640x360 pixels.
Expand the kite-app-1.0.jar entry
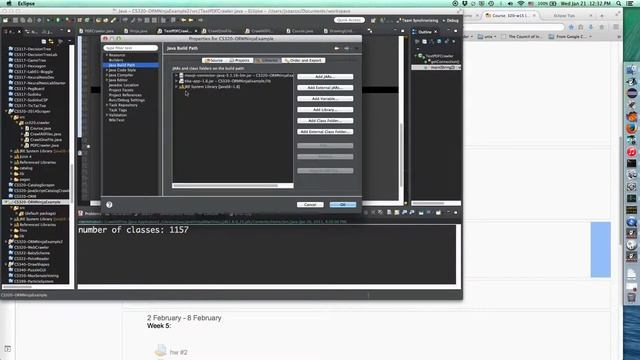176,81
